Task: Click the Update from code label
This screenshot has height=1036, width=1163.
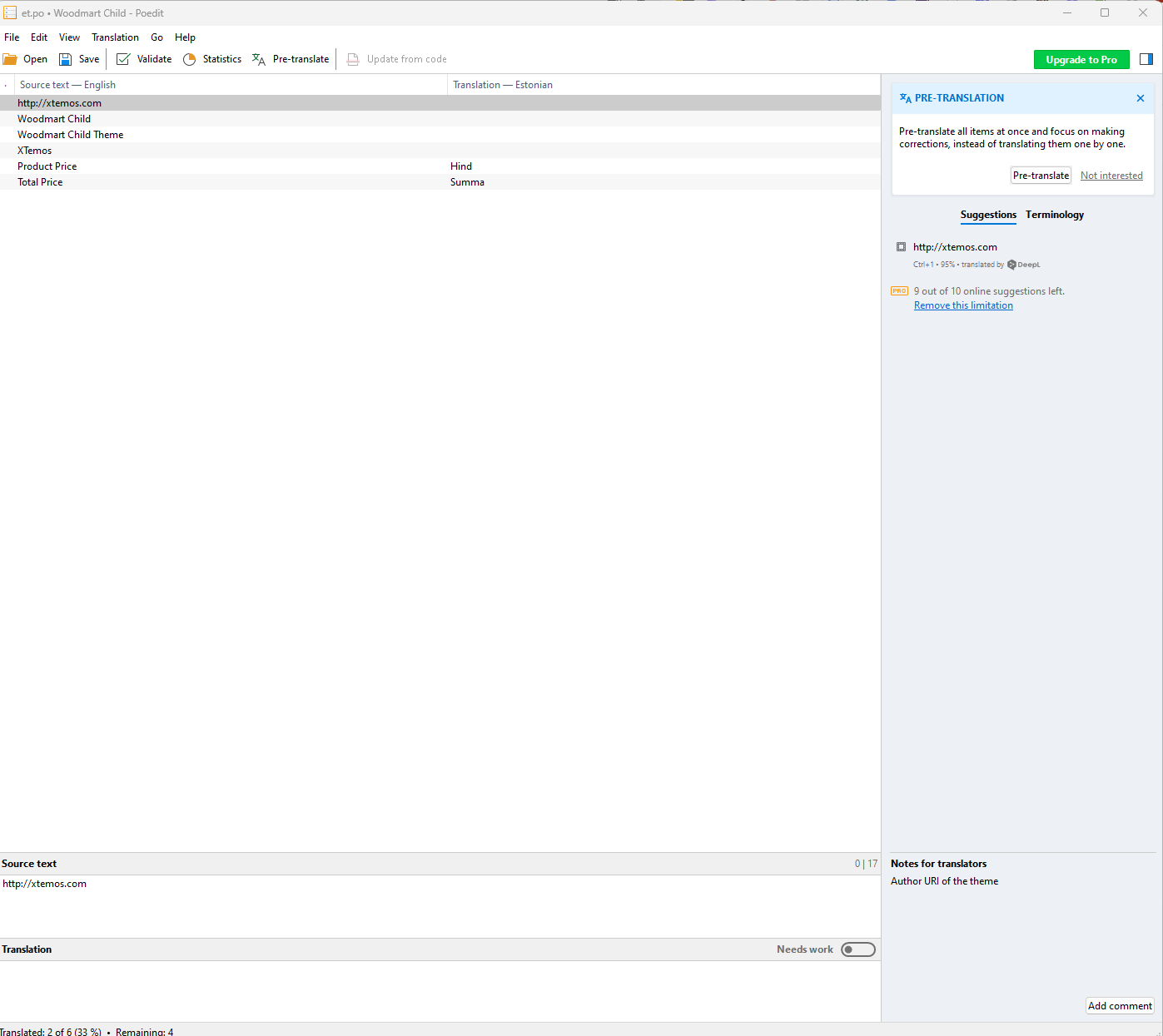Action: [406, 59]
